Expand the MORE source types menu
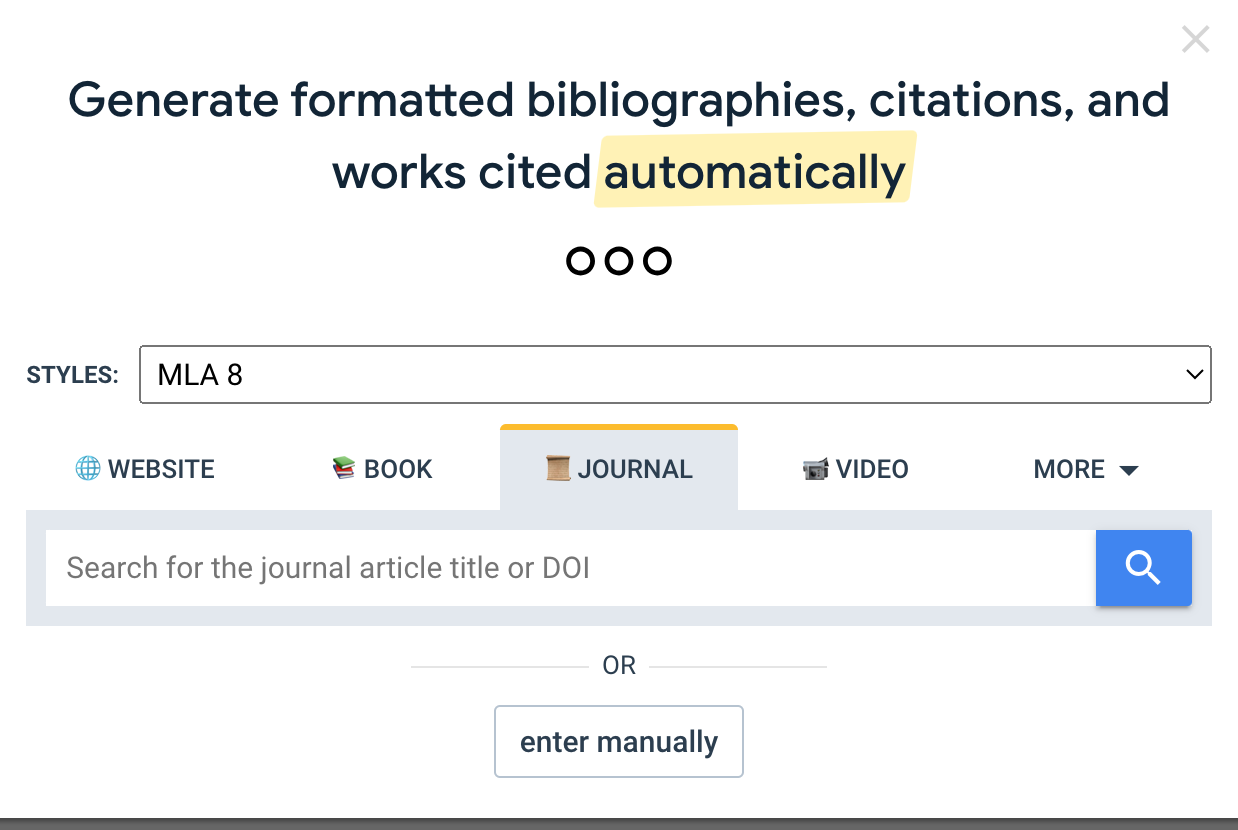This screenshot has width=1238, height=830. tap(1070, 469)
